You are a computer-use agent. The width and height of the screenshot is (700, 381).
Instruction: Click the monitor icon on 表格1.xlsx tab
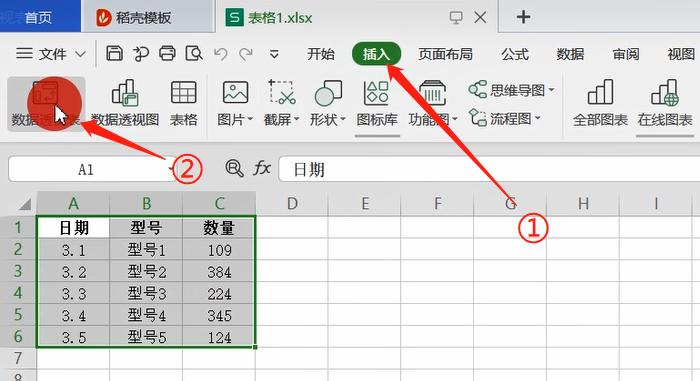tap(456, 17)
